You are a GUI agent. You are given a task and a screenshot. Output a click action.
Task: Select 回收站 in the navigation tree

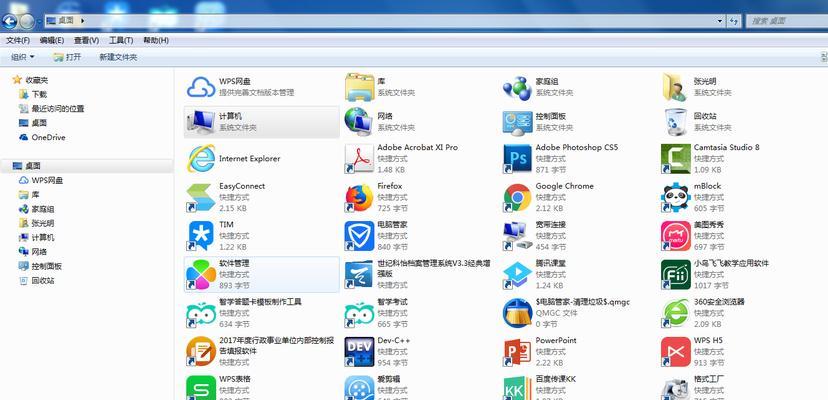pyautogui.click(x=43, y=281)
